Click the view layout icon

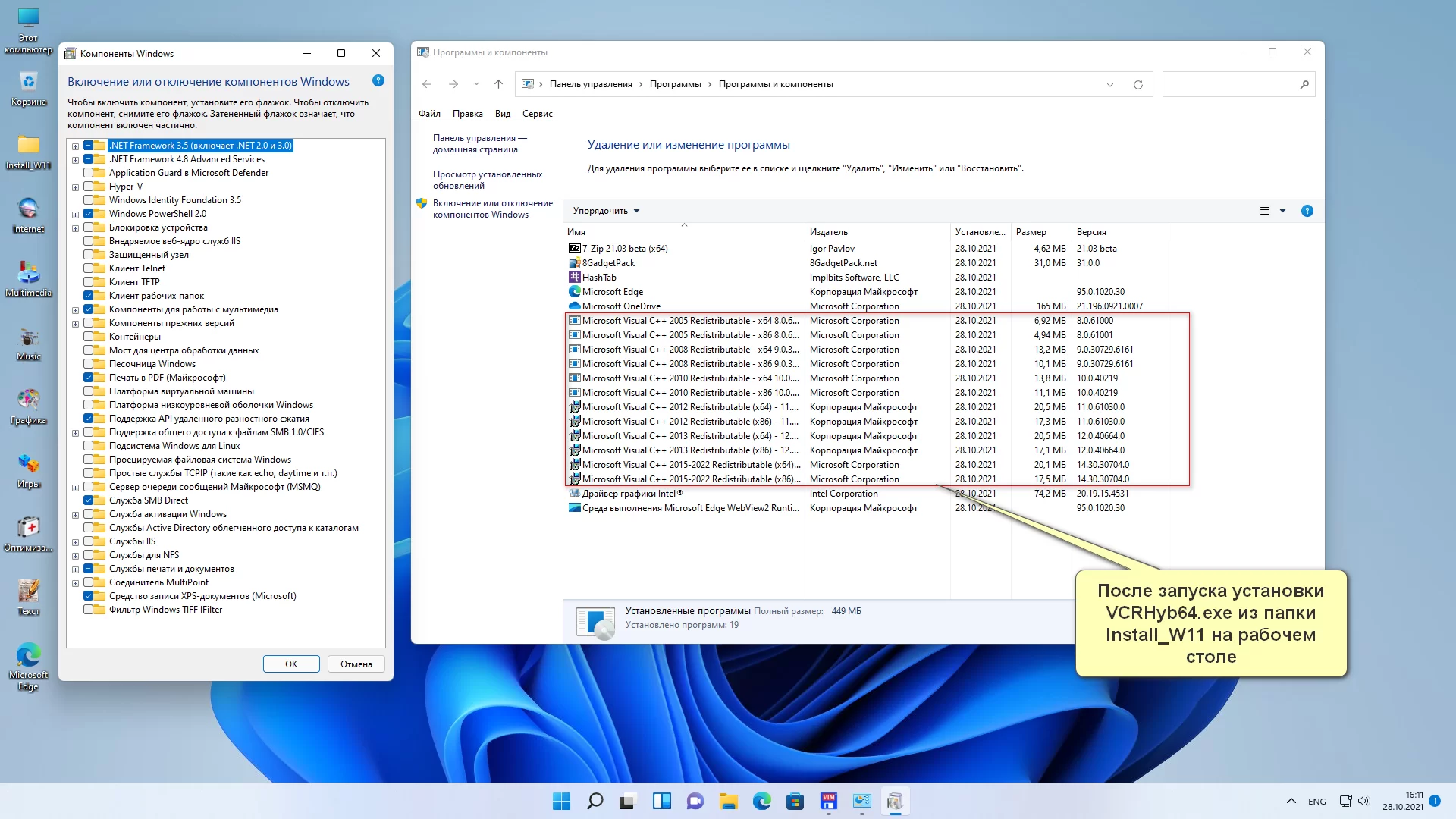[x=1264, y=211]
